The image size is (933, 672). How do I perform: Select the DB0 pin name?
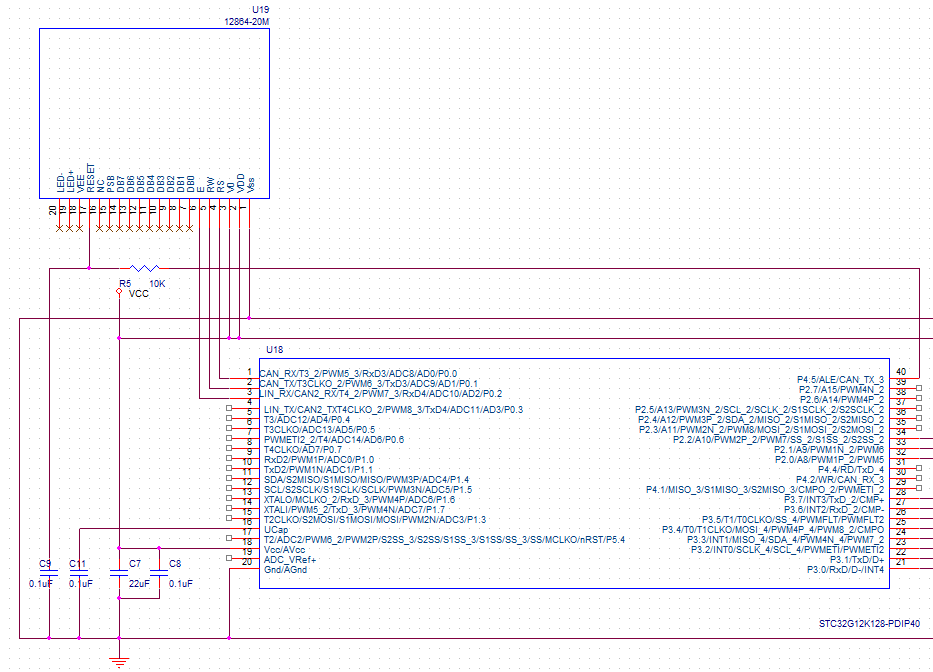[x=190, y=183]
